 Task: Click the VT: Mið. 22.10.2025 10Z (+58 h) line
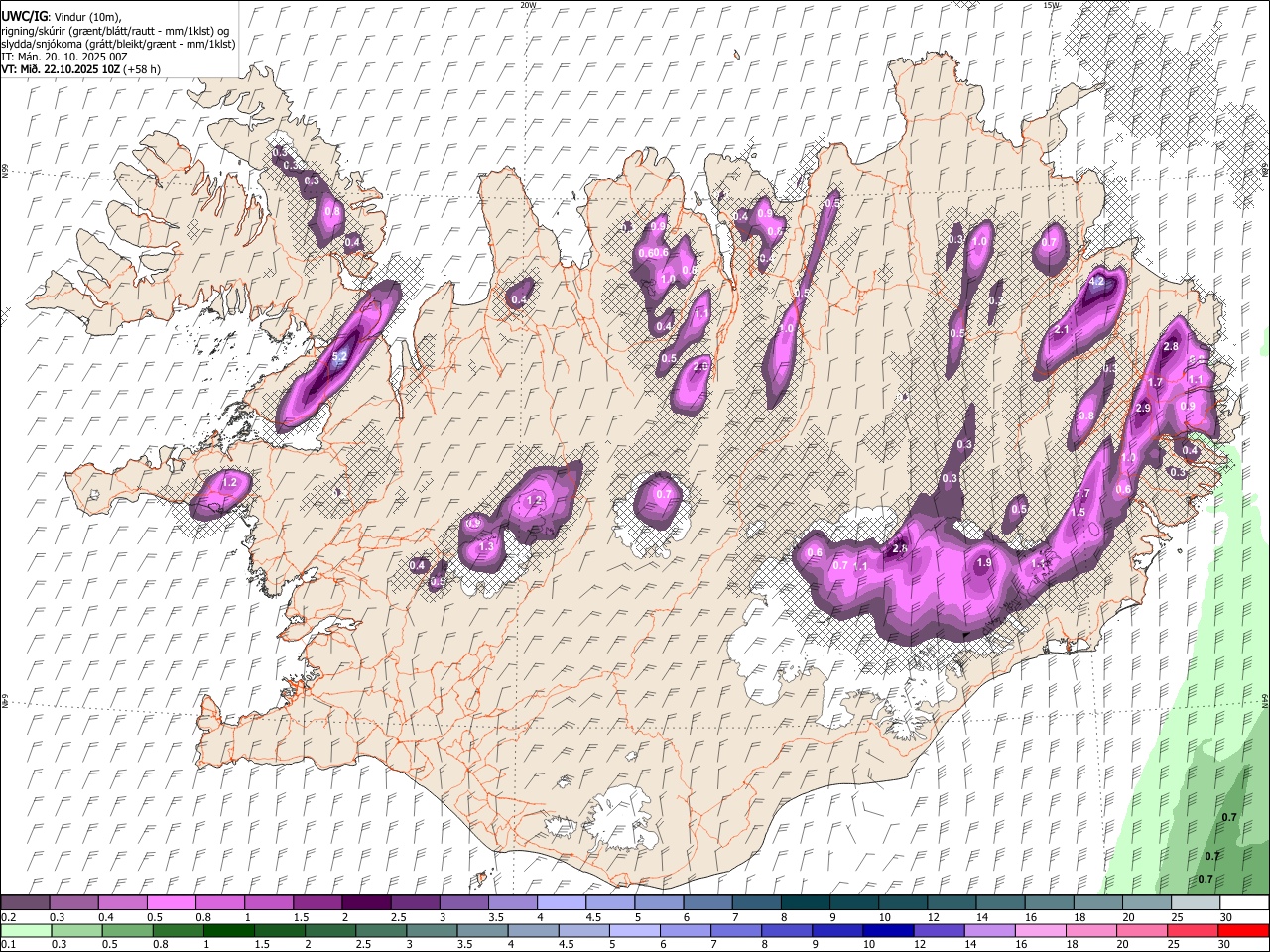click(x=80, y=69)
